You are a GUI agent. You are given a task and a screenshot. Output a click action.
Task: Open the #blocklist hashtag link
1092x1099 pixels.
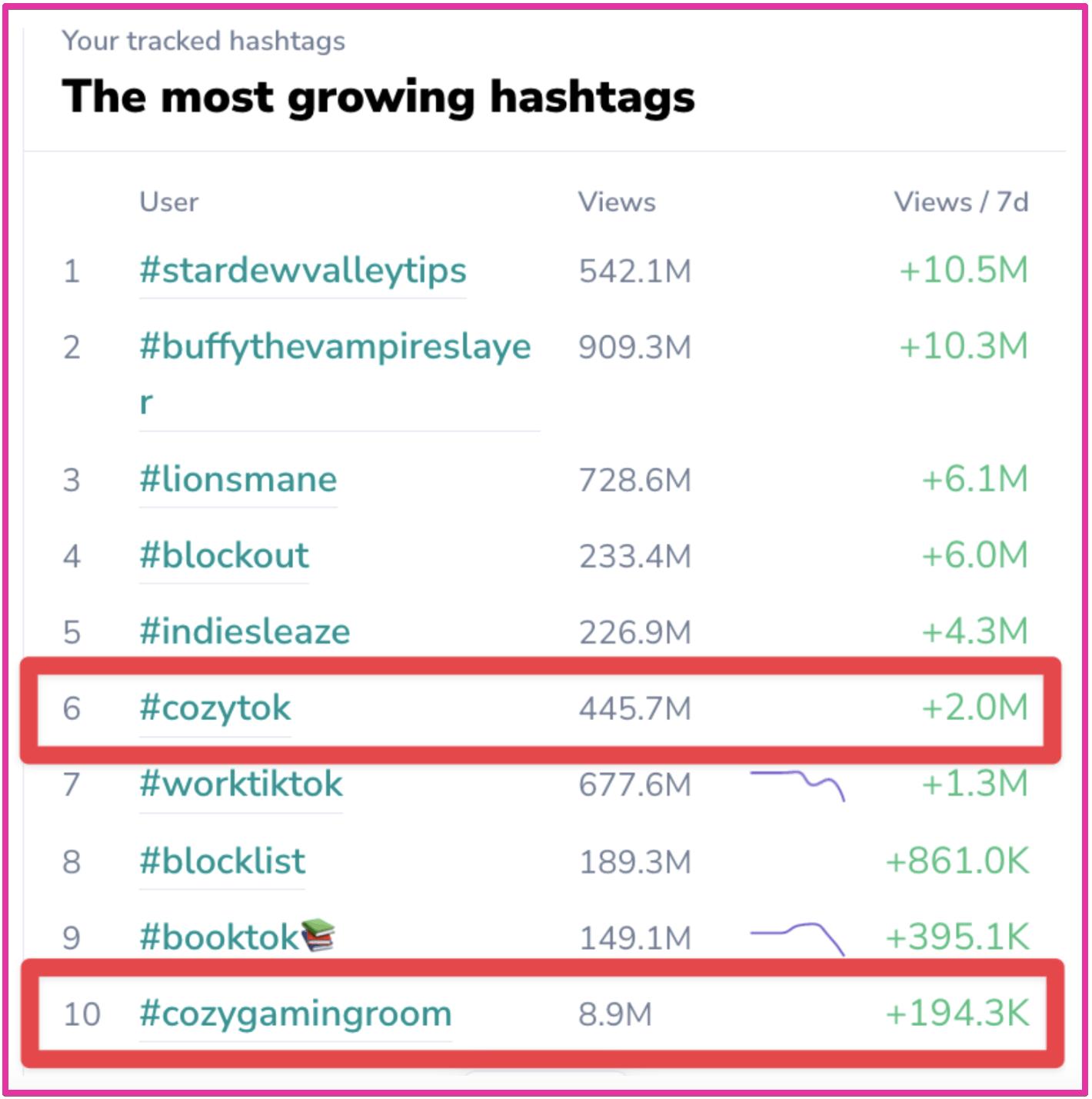coord(222,861)
